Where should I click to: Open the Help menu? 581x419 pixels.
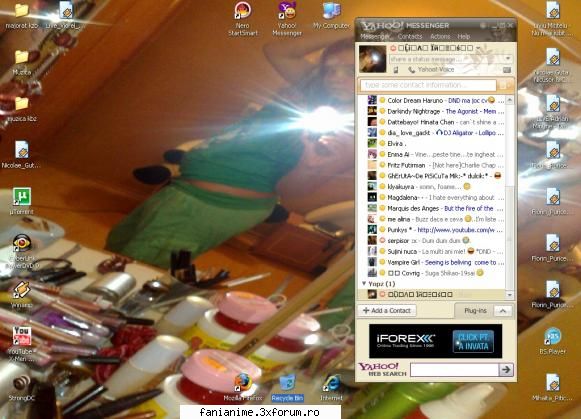pyautogui.click(x=464, y=37)
